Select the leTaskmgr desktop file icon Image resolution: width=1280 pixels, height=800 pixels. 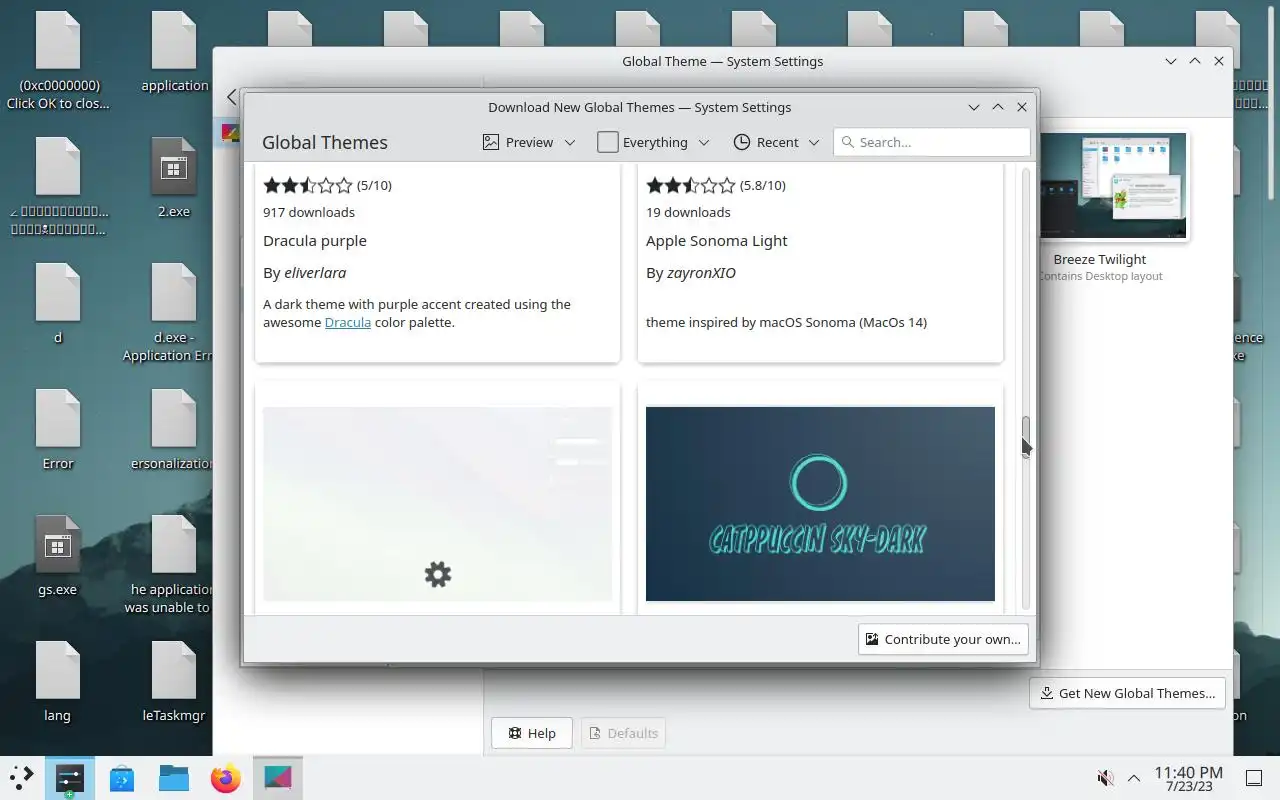(174, 683)
